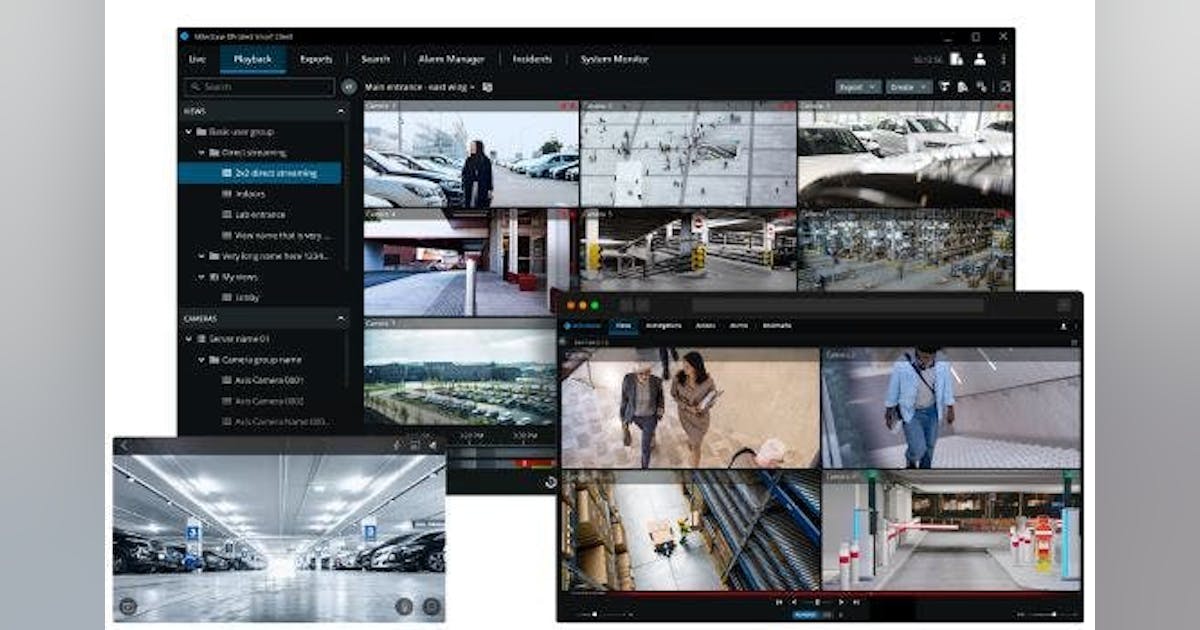Viewport: 1200px width, 630px height.
Task: Click the back arrow in the mobile viewer
Action: coord(124,445)
